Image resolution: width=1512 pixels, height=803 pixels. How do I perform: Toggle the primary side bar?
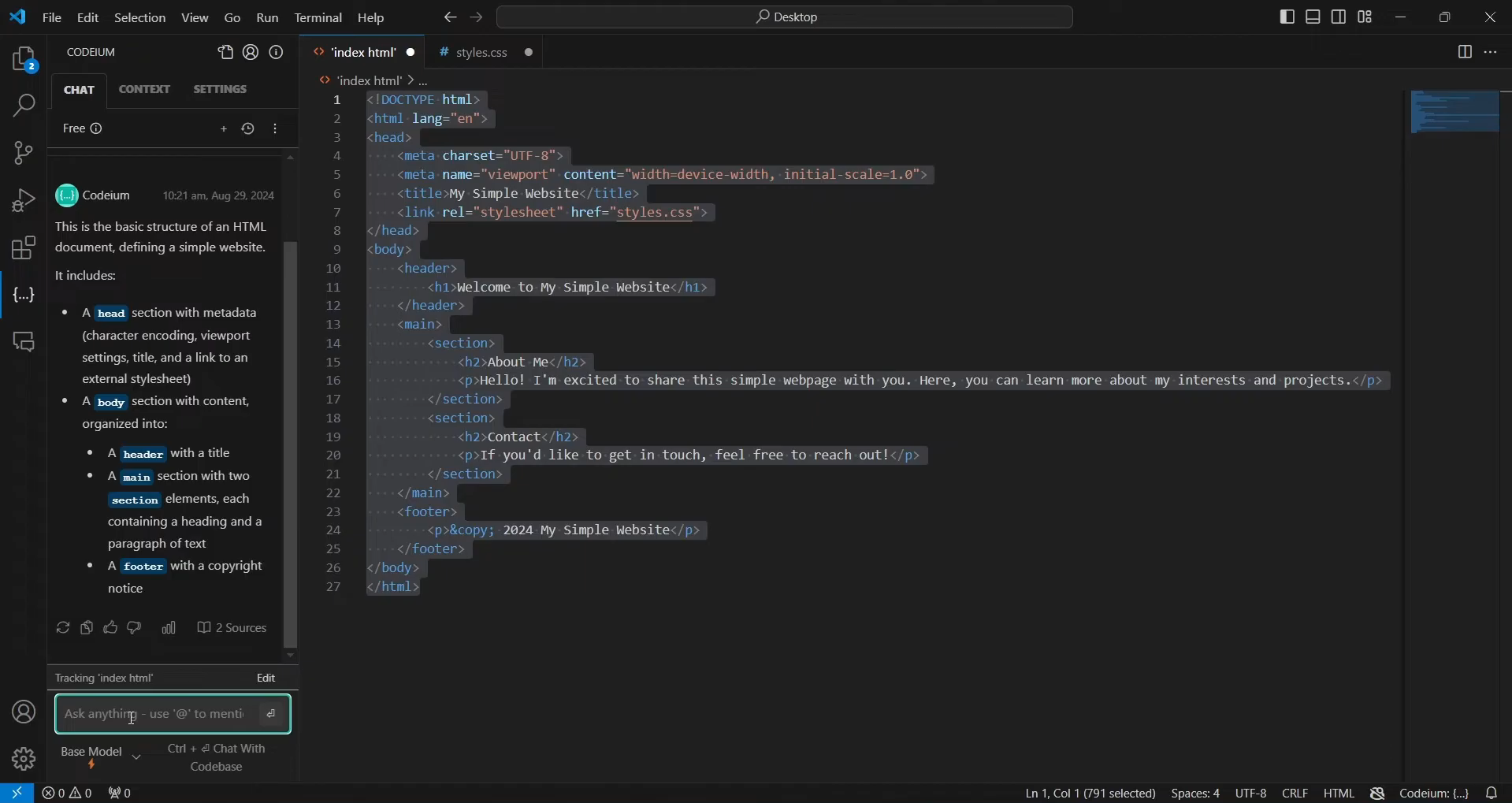pos(1287,17)
